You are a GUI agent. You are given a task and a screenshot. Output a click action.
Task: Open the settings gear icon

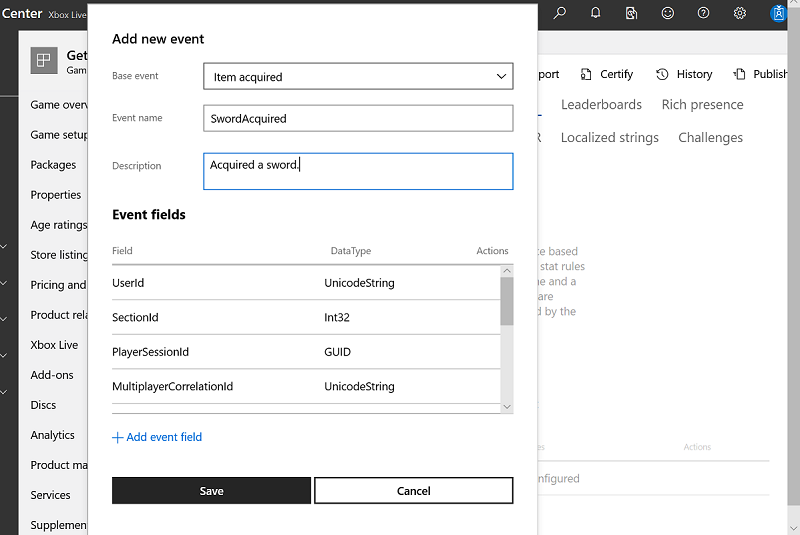click(740, 13)
